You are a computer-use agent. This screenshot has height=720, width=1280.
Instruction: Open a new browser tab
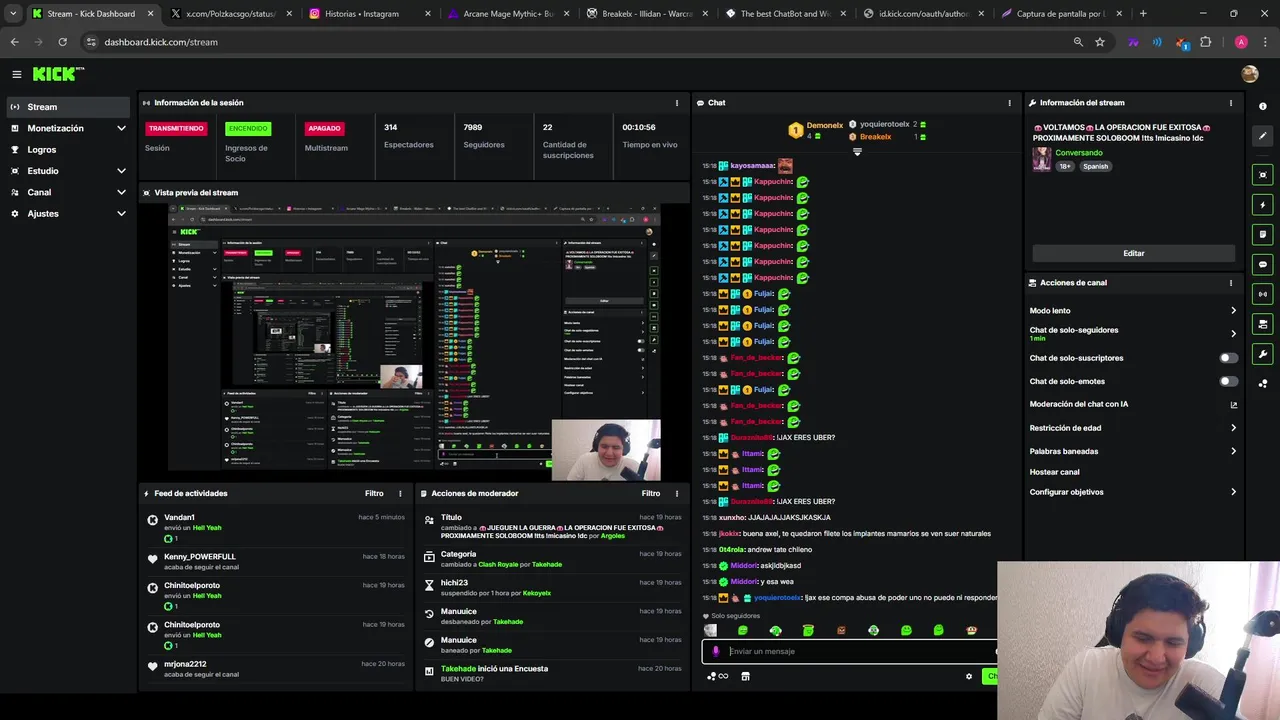(x=1143, y=14)
